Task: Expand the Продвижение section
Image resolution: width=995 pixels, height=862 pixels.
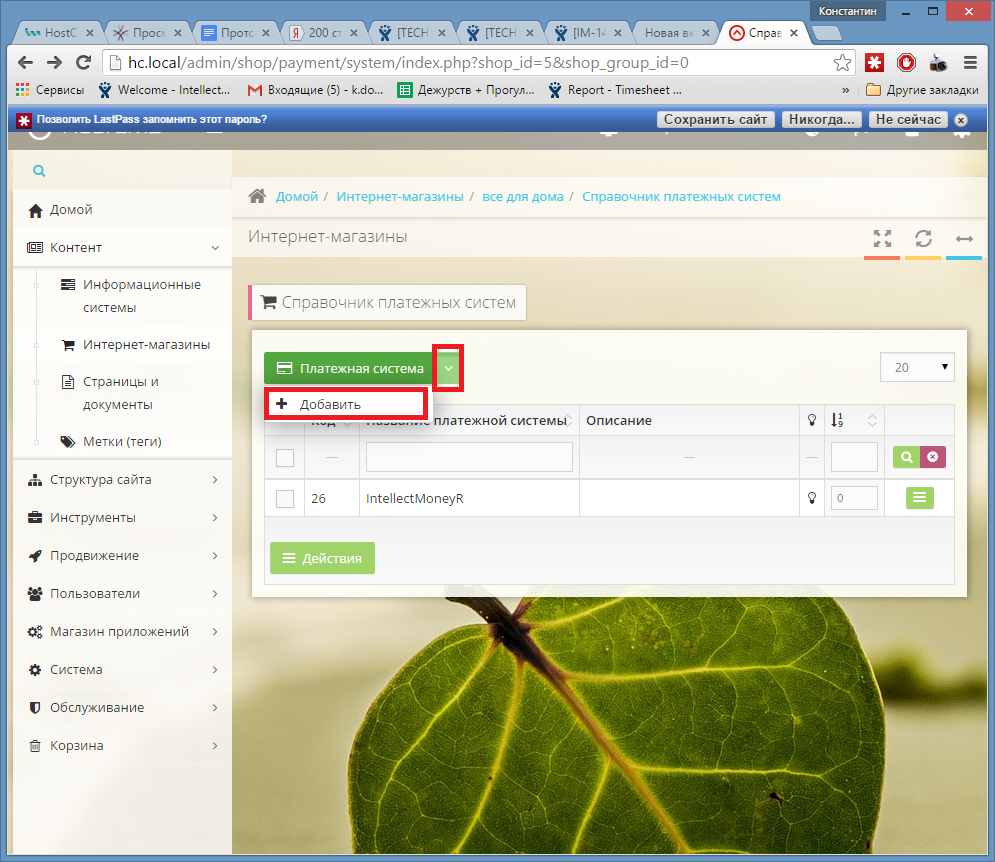Action: tap(122, 555)
